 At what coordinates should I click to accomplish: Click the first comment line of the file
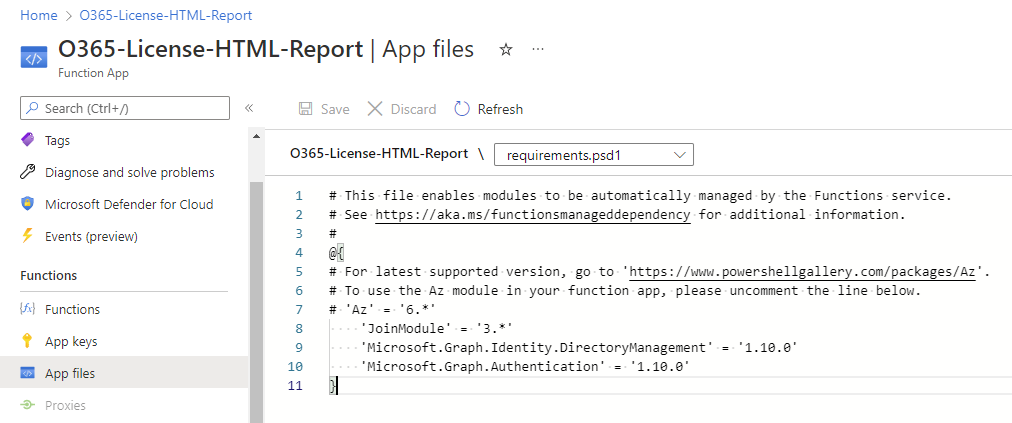tap(640, 196)
